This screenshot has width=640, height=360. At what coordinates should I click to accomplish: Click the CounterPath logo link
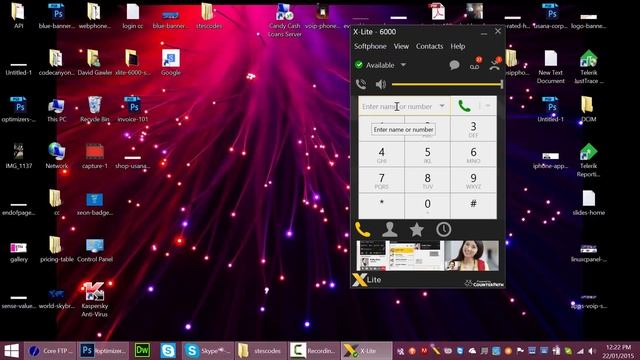click(484, 283)
